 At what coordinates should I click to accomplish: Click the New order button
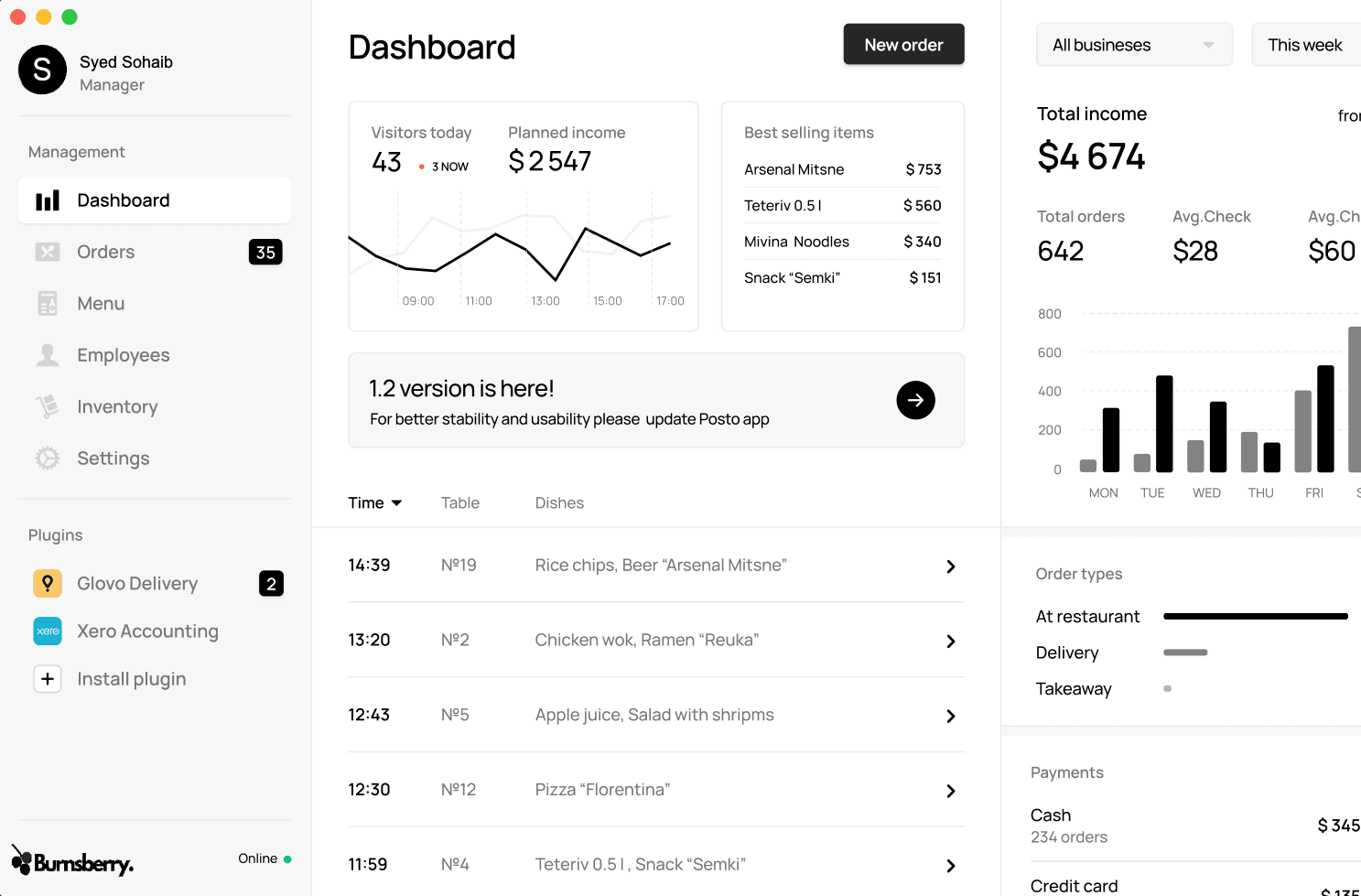pos(903,45)
